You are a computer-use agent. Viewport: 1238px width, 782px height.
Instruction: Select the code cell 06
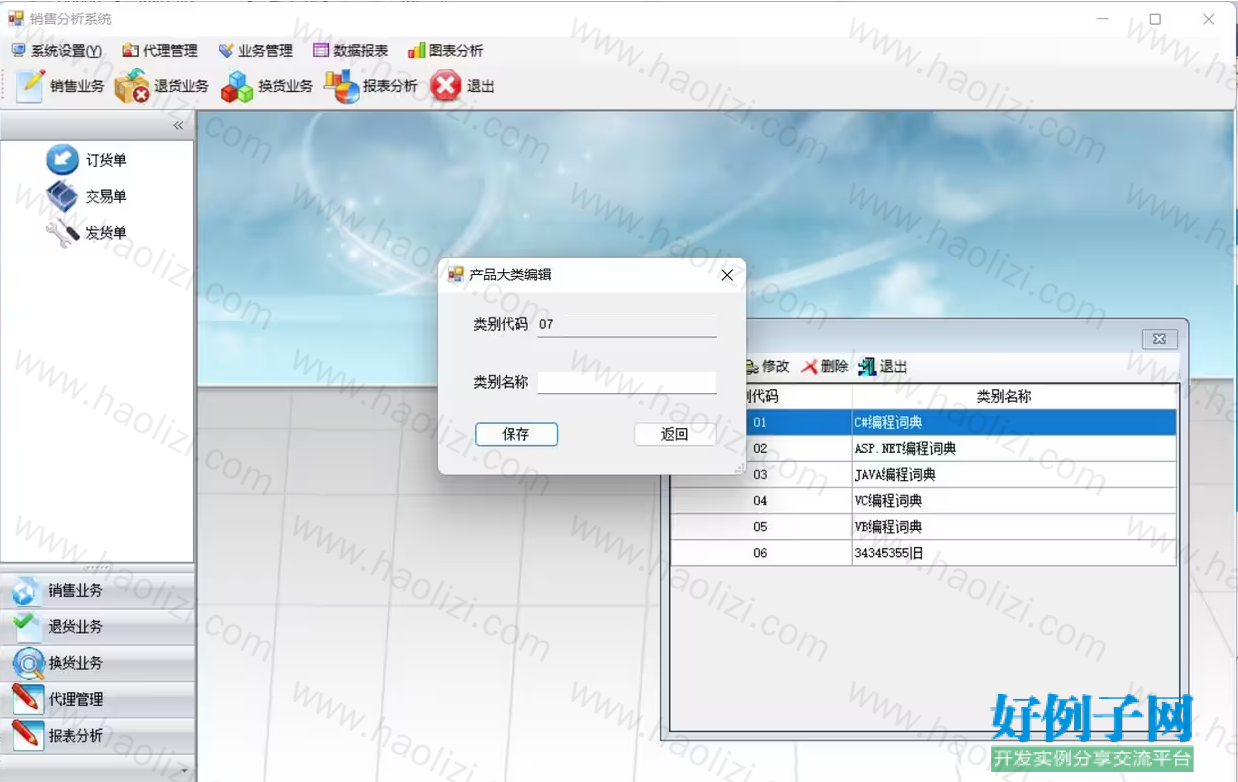point(761,552)
